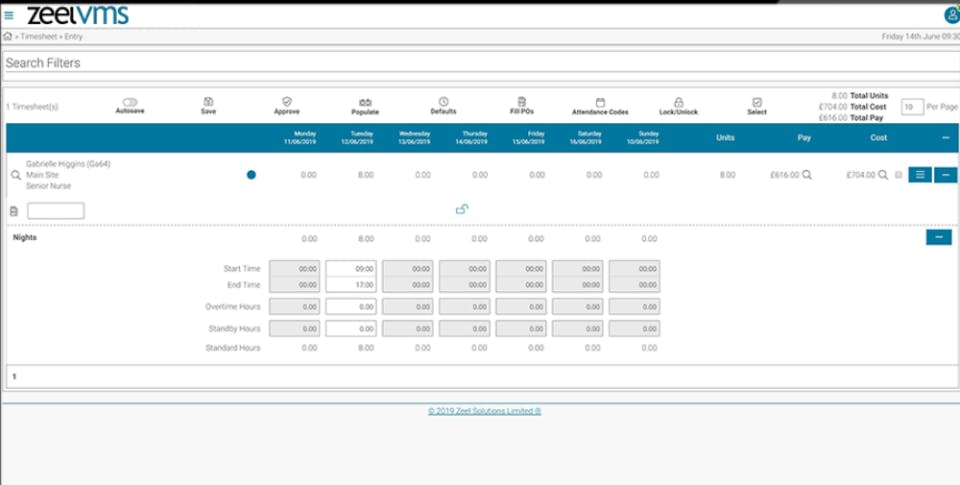
Task: Click the Nights shift label
Action: coord(25,237)
